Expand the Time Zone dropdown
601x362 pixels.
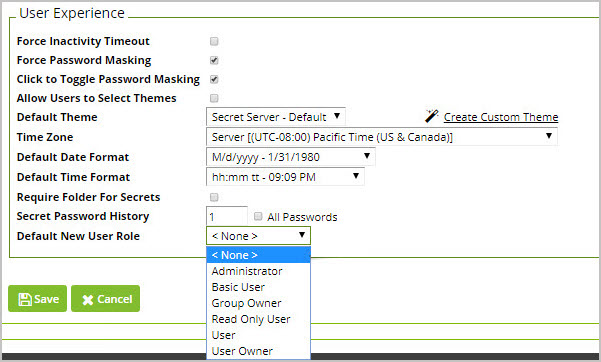point(382,137)
